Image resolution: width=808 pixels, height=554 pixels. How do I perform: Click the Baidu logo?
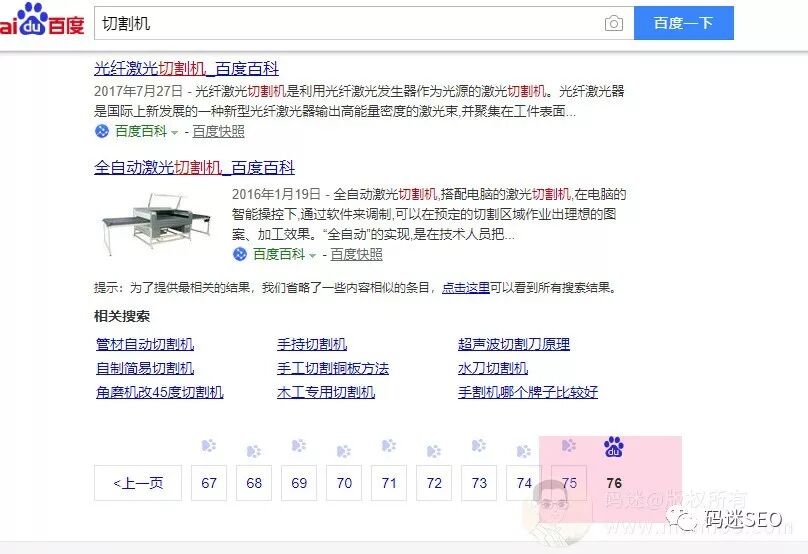point(42,20)
